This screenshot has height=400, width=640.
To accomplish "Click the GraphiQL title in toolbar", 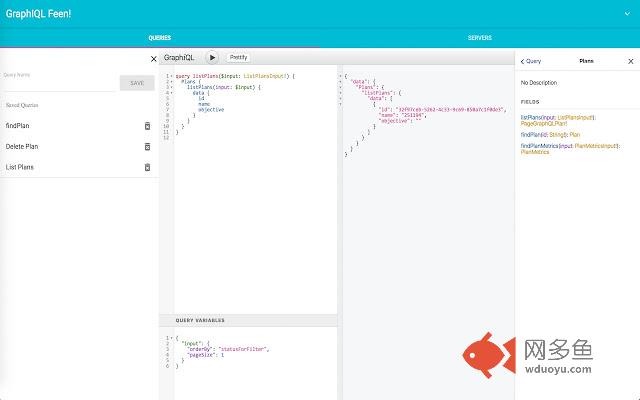I will [179, 58].
